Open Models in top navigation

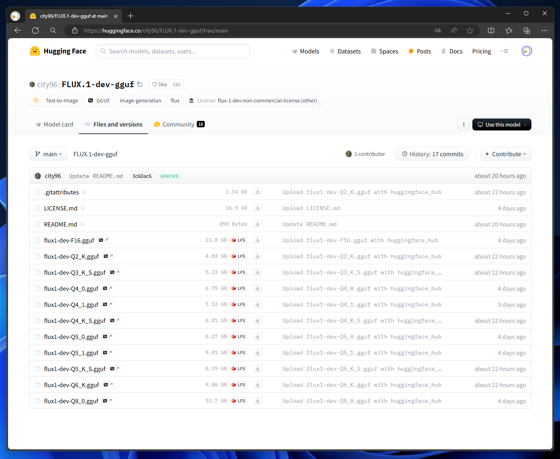(x=306, y=51)
